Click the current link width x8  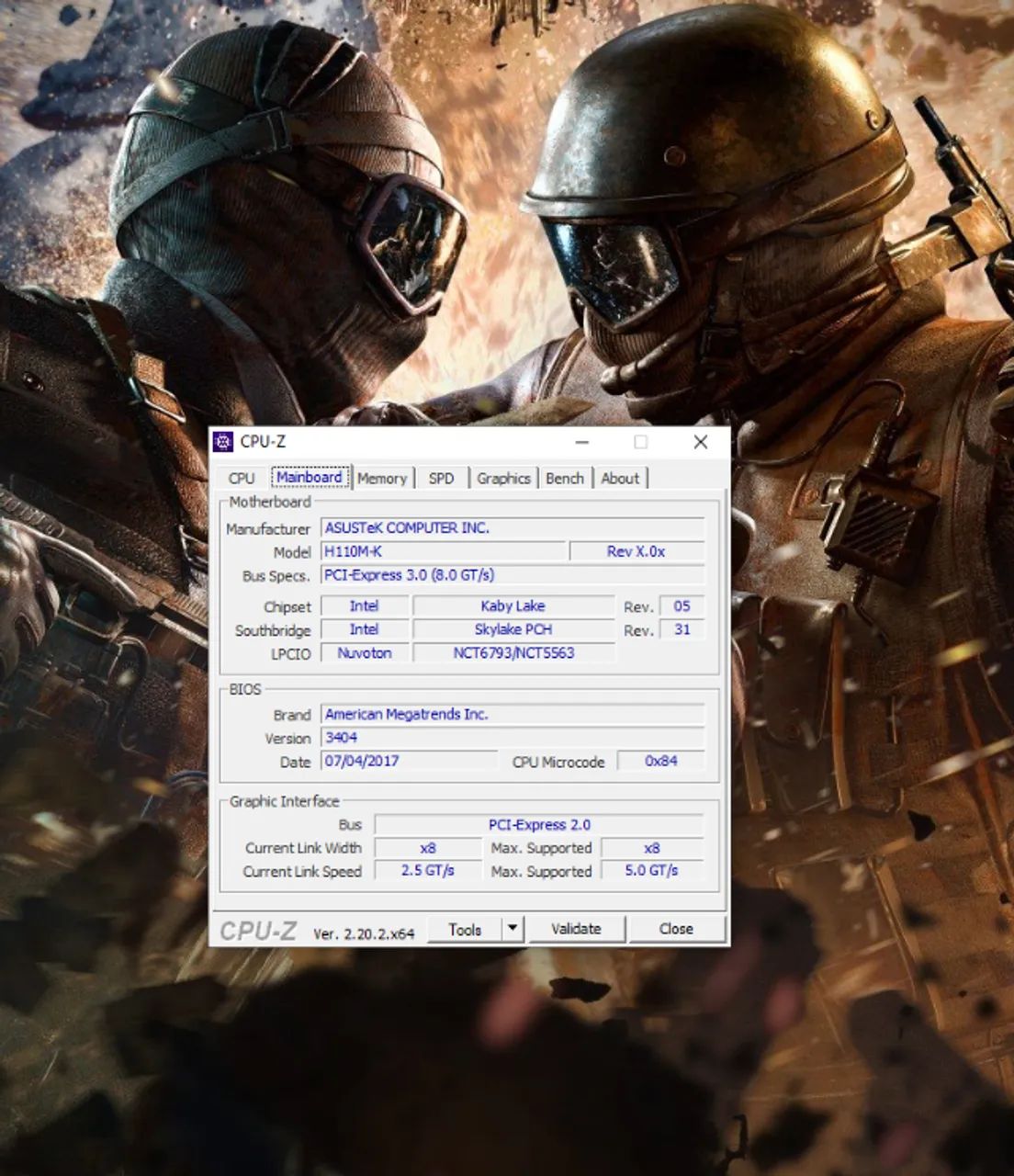tap(428, 848)
